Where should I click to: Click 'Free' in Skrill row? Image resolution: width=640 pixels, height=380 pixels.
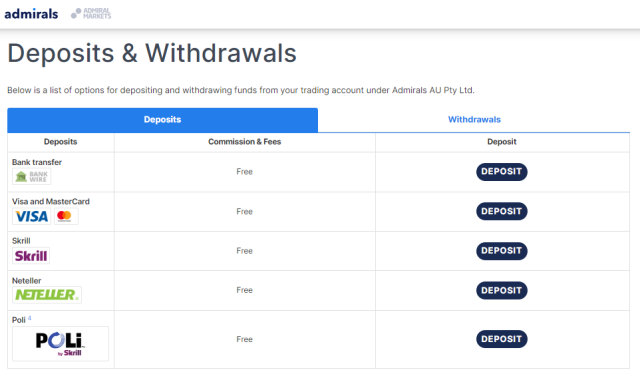click(x=244, y=251)
